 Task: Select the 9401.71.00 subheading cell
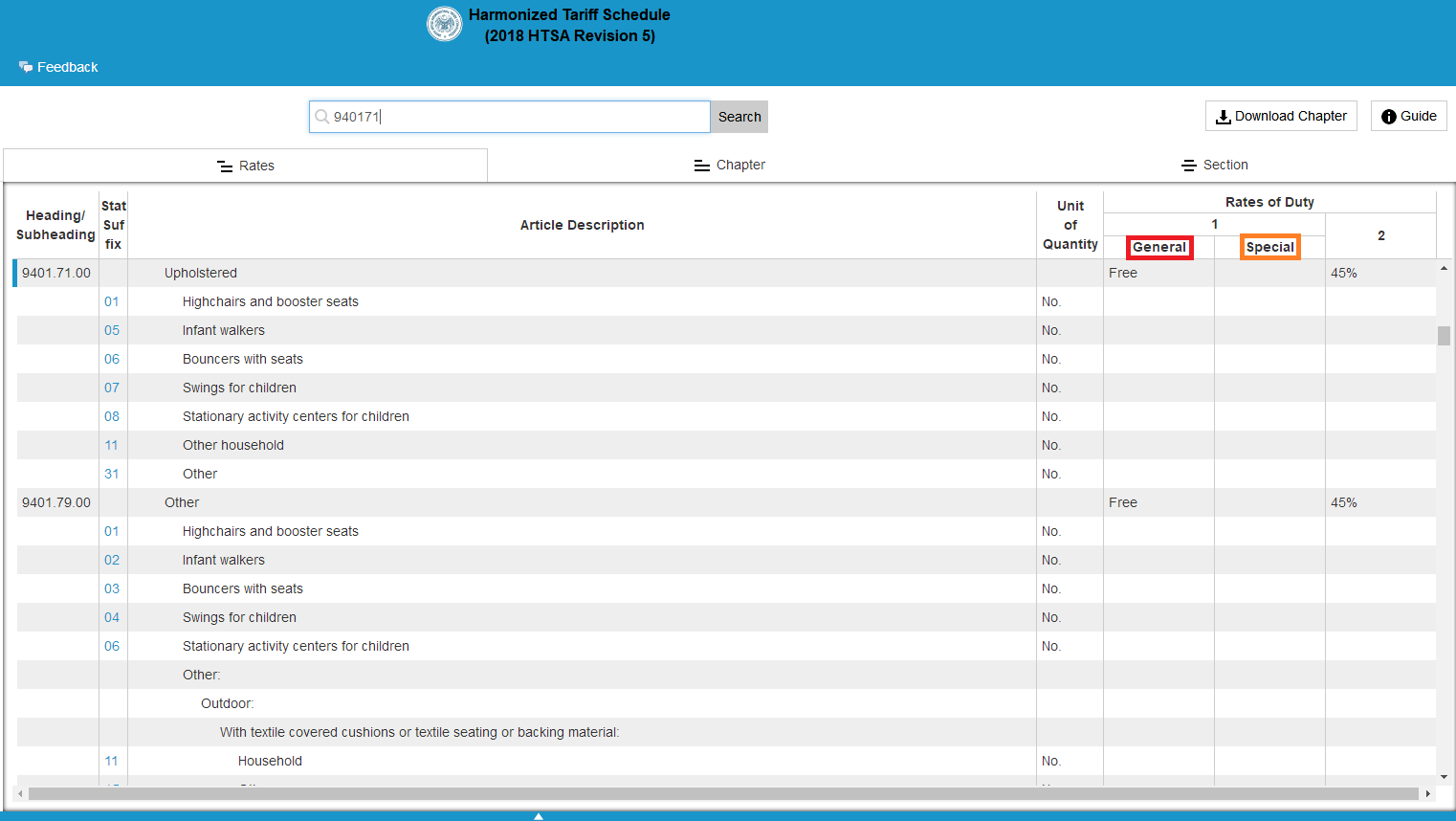tap(56, 273)
